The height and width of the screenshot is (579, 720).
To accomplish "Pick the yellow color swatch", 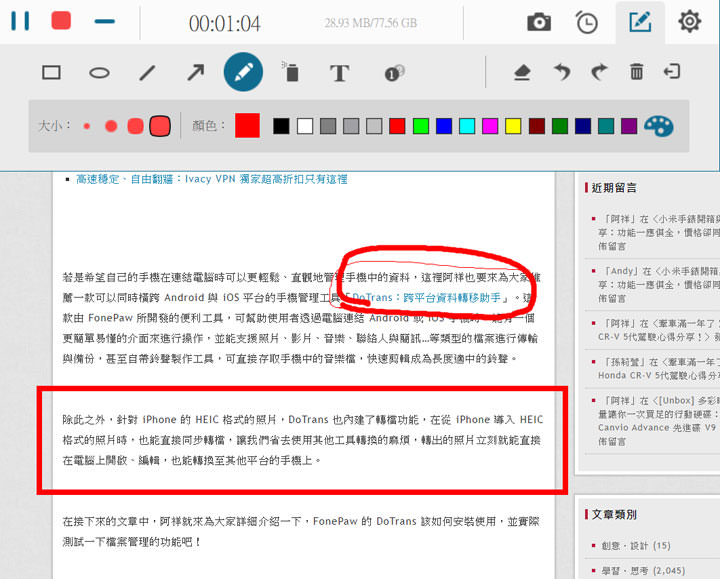I will (513, 126).
